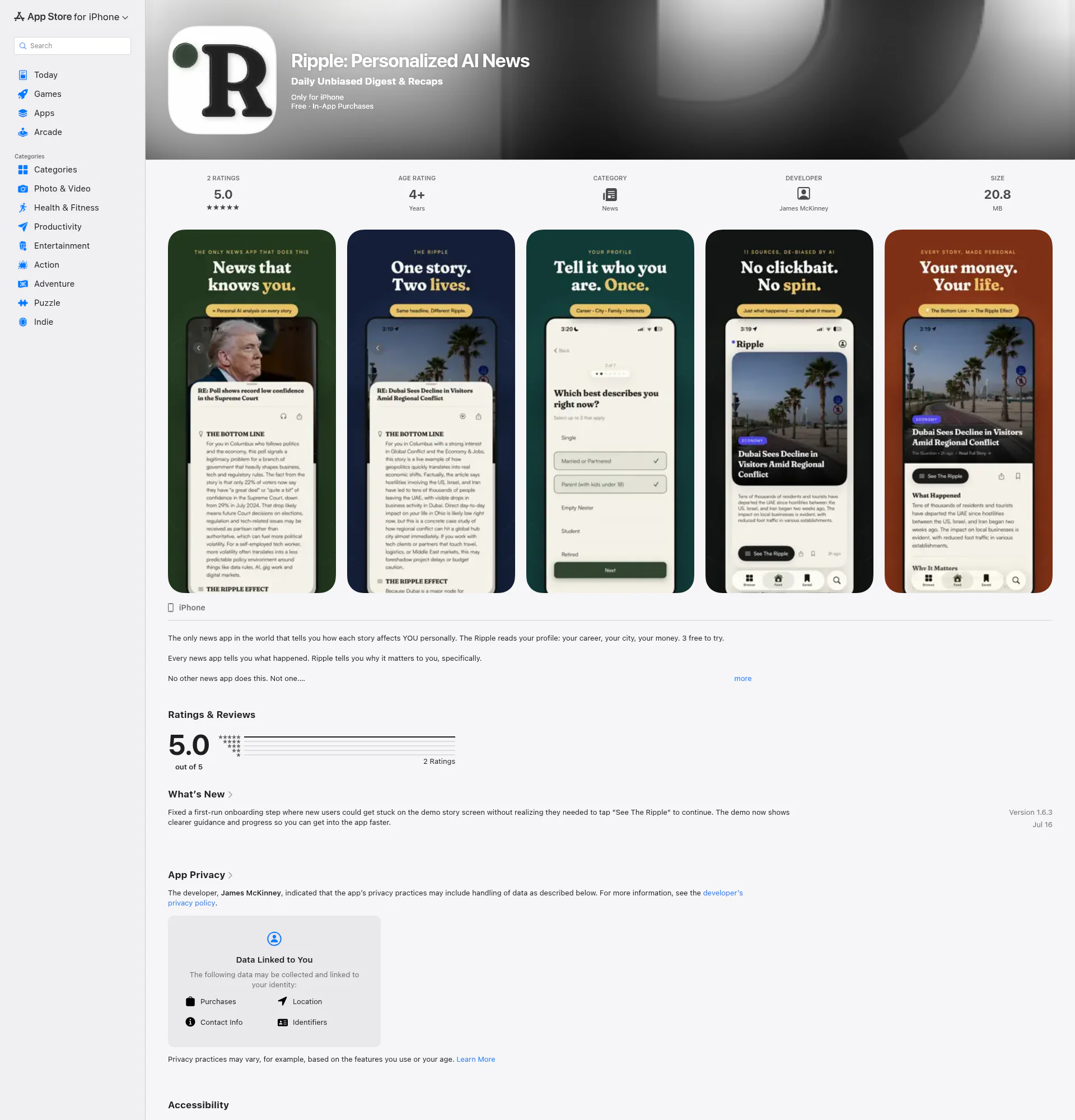Select Entertainment popcorn icon

click(23, 246)
